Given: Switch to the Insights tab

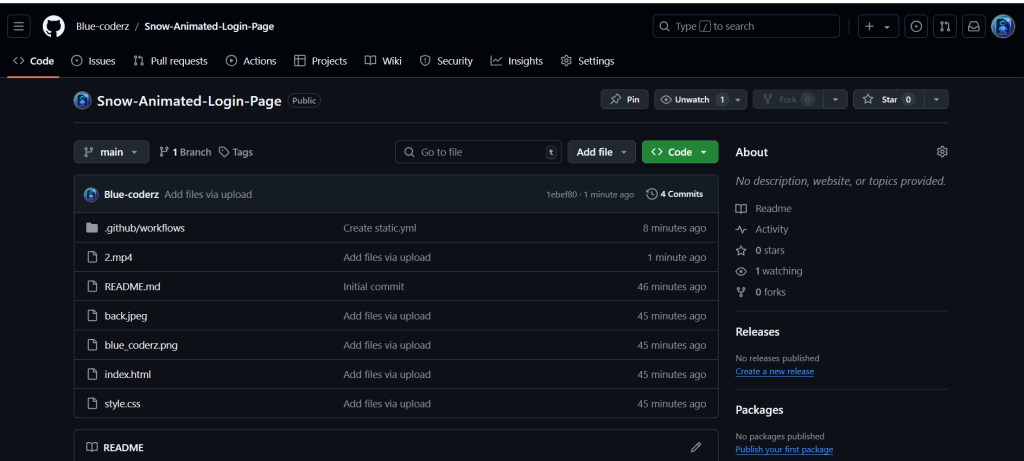Looking at the screenshot, I should point(517,61).
